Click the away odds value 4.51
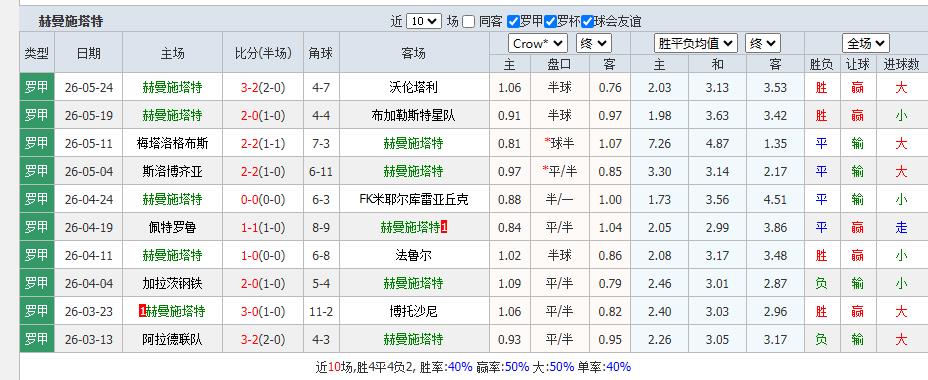The image size is (928, 380). point(775,199)
